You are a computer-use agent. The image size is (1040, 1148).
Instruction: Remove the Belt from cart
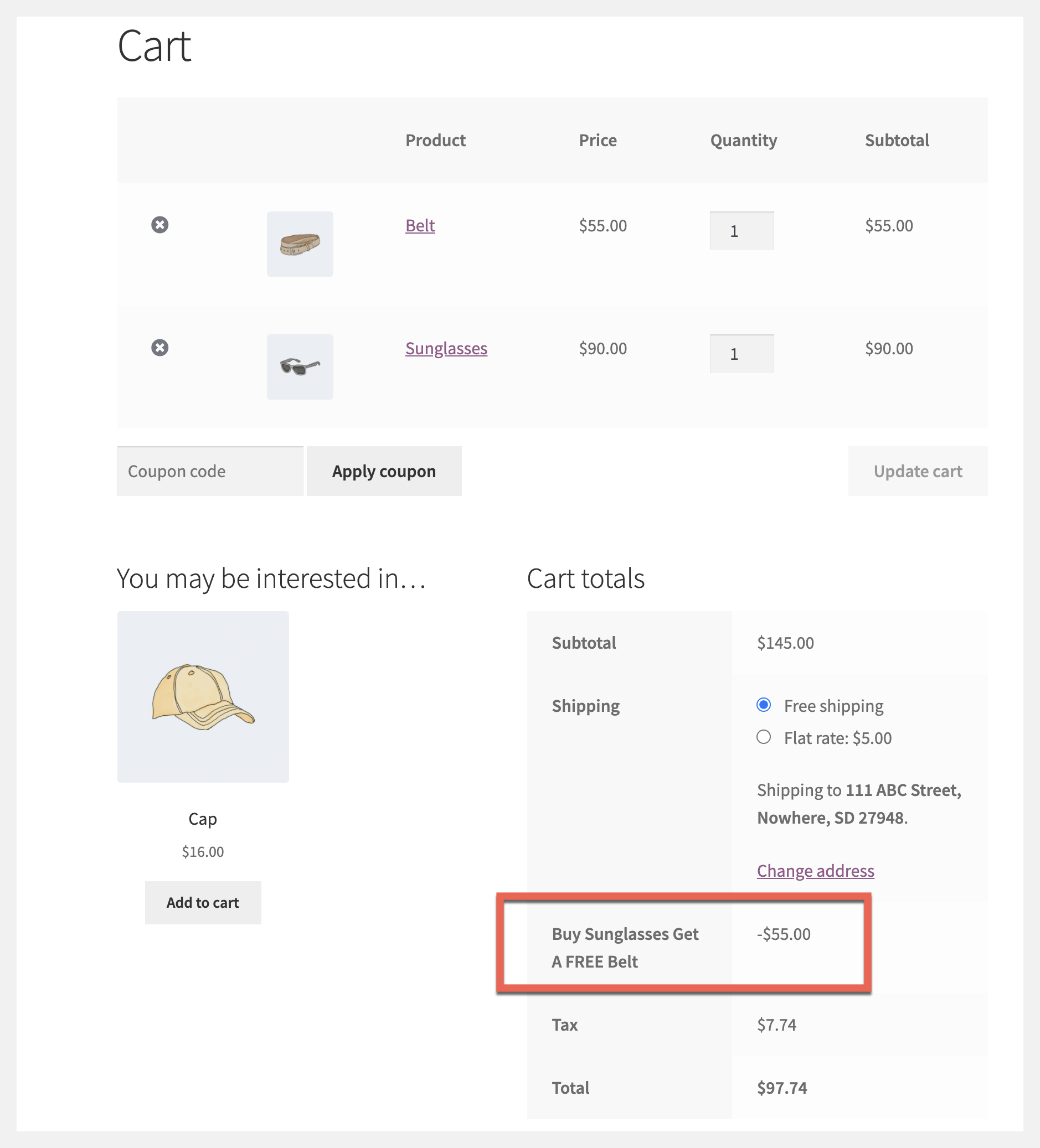click(x=159, y=225)
